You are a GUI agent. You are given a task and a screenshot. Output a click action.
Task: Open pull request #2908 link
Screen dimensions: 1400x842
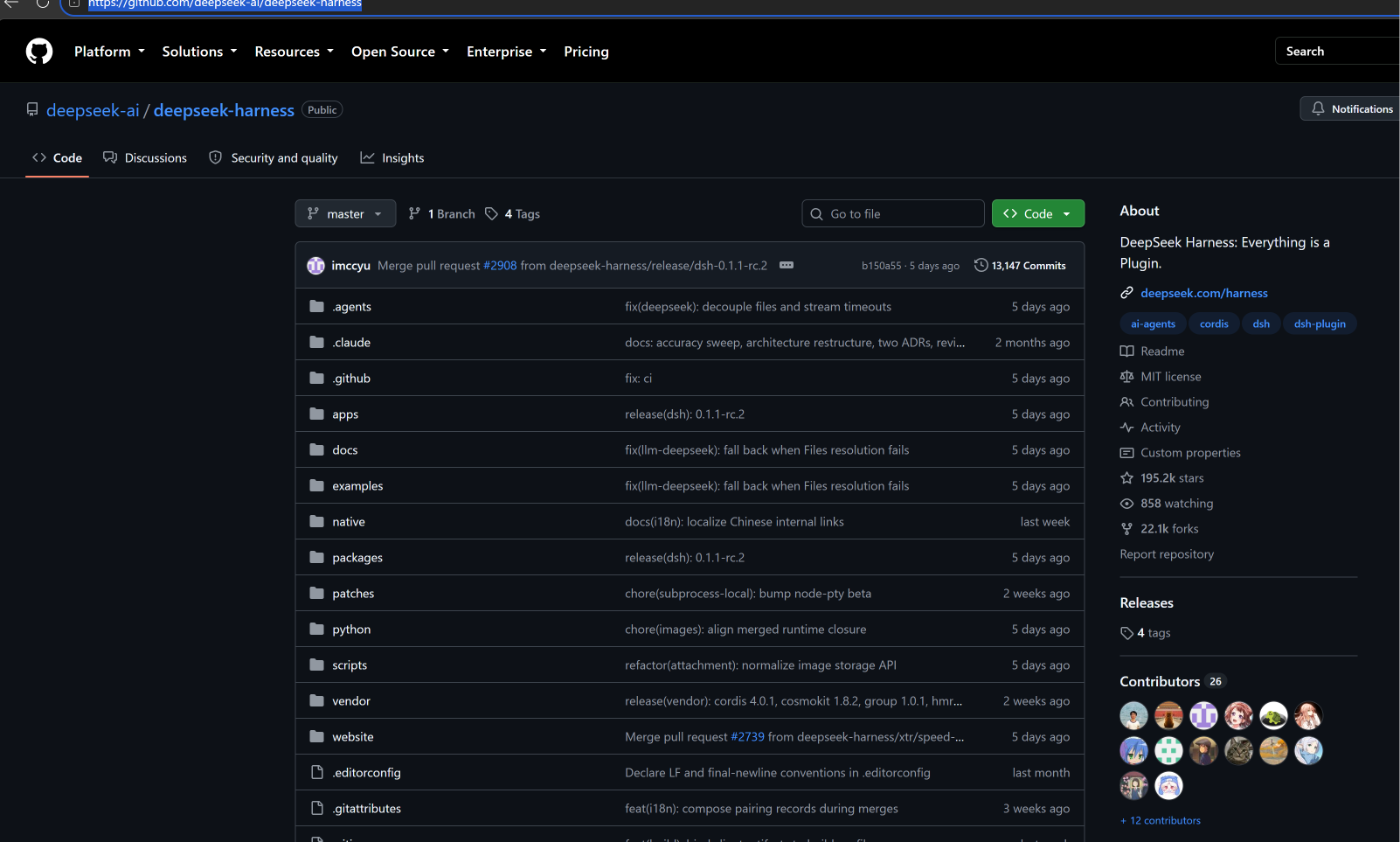500,266
